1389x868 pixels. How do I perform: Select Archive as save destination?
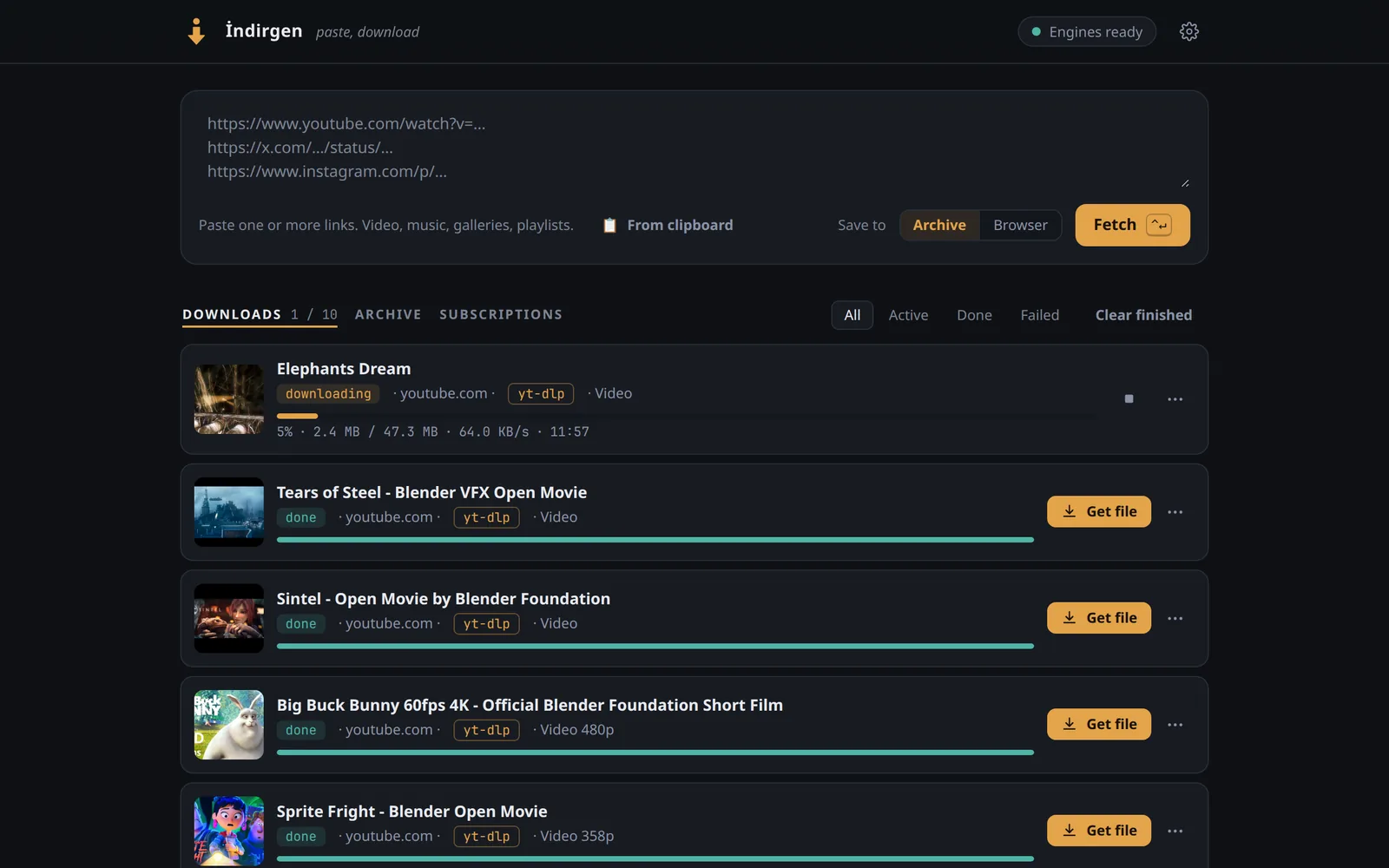(x=939, y=225)
